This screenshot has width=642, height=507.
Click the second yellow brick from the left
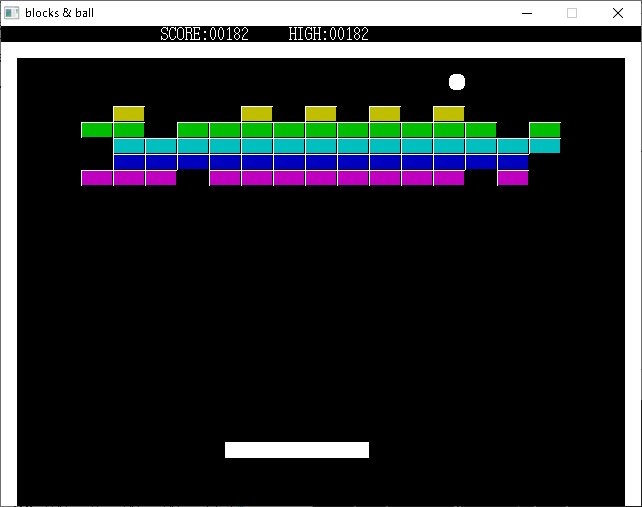[x=257, y=114]
